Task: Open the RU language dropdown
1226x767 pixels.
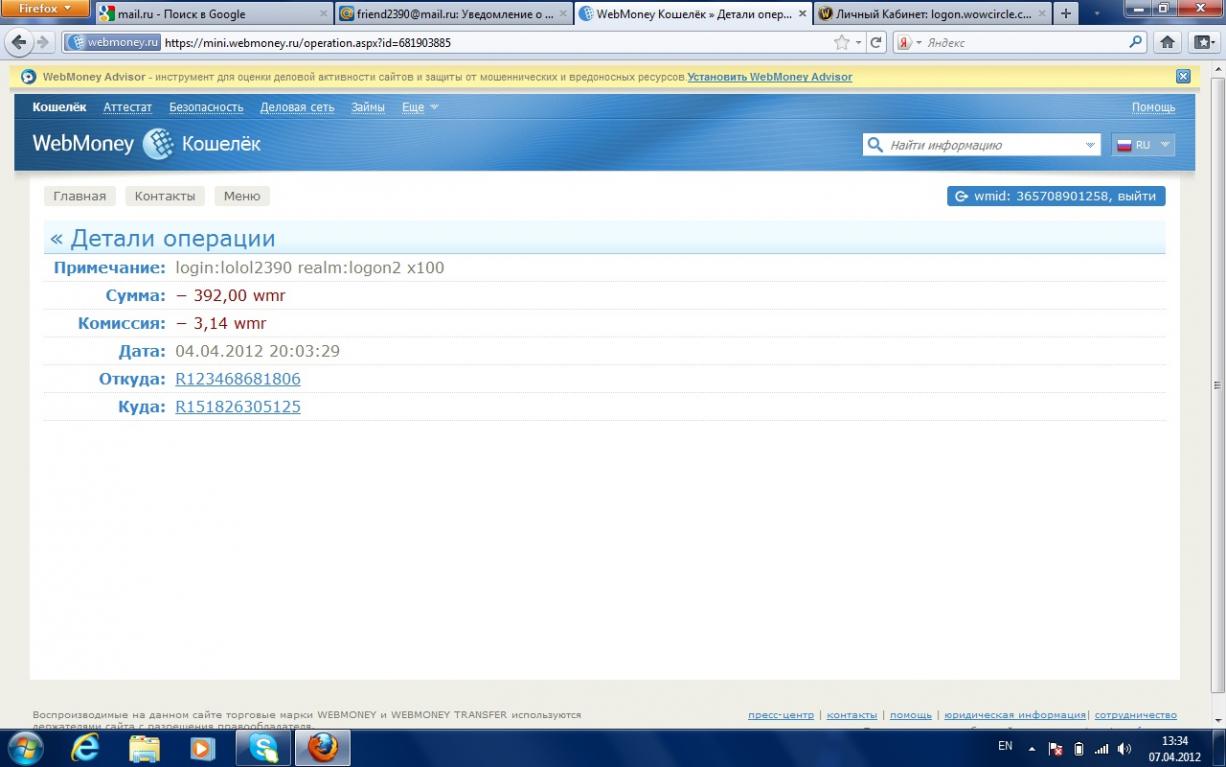Action: click(1143, 145)
